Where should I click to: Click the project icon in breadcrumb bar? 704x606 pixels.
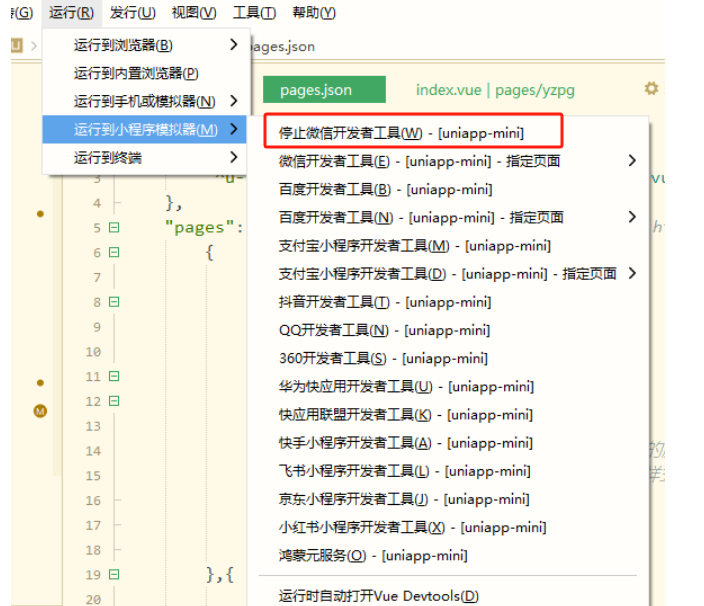click(17, 45)
